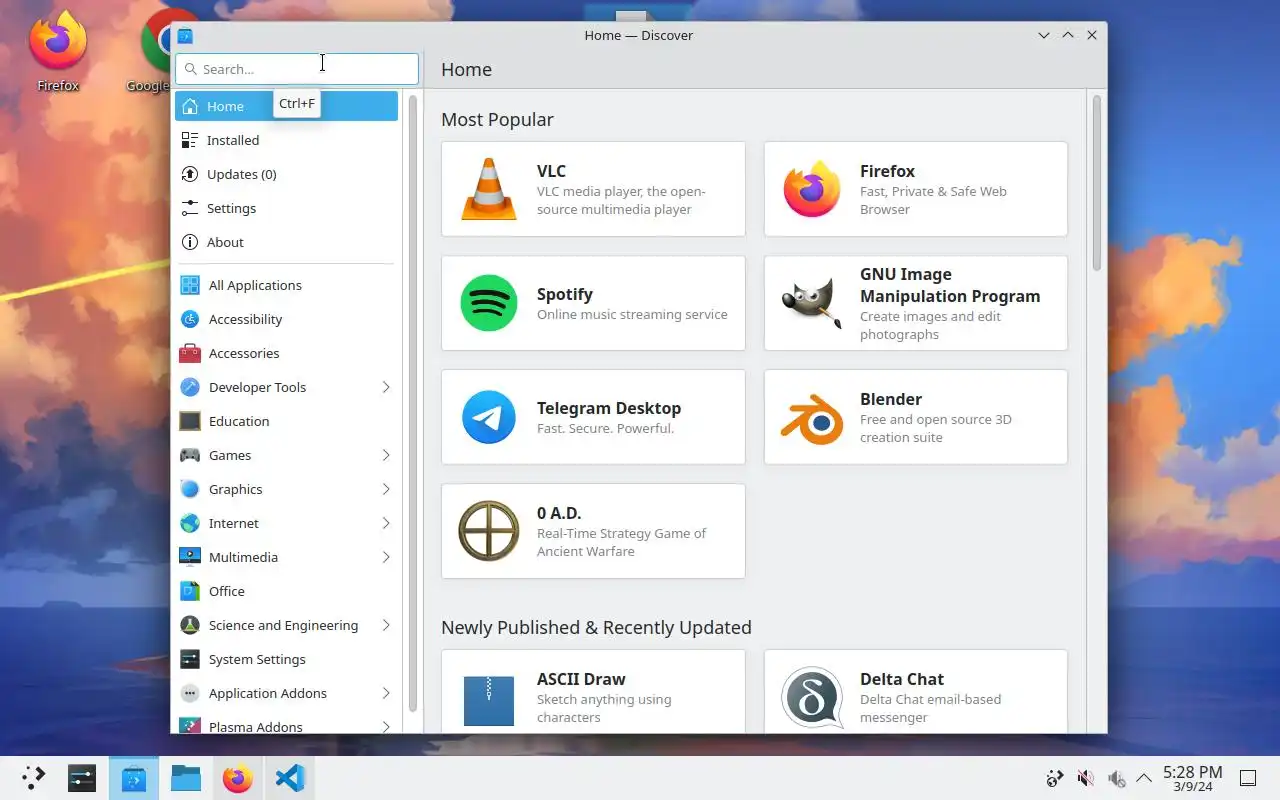
Task: Expand the Internet category chevron
Action: point(386,523)
